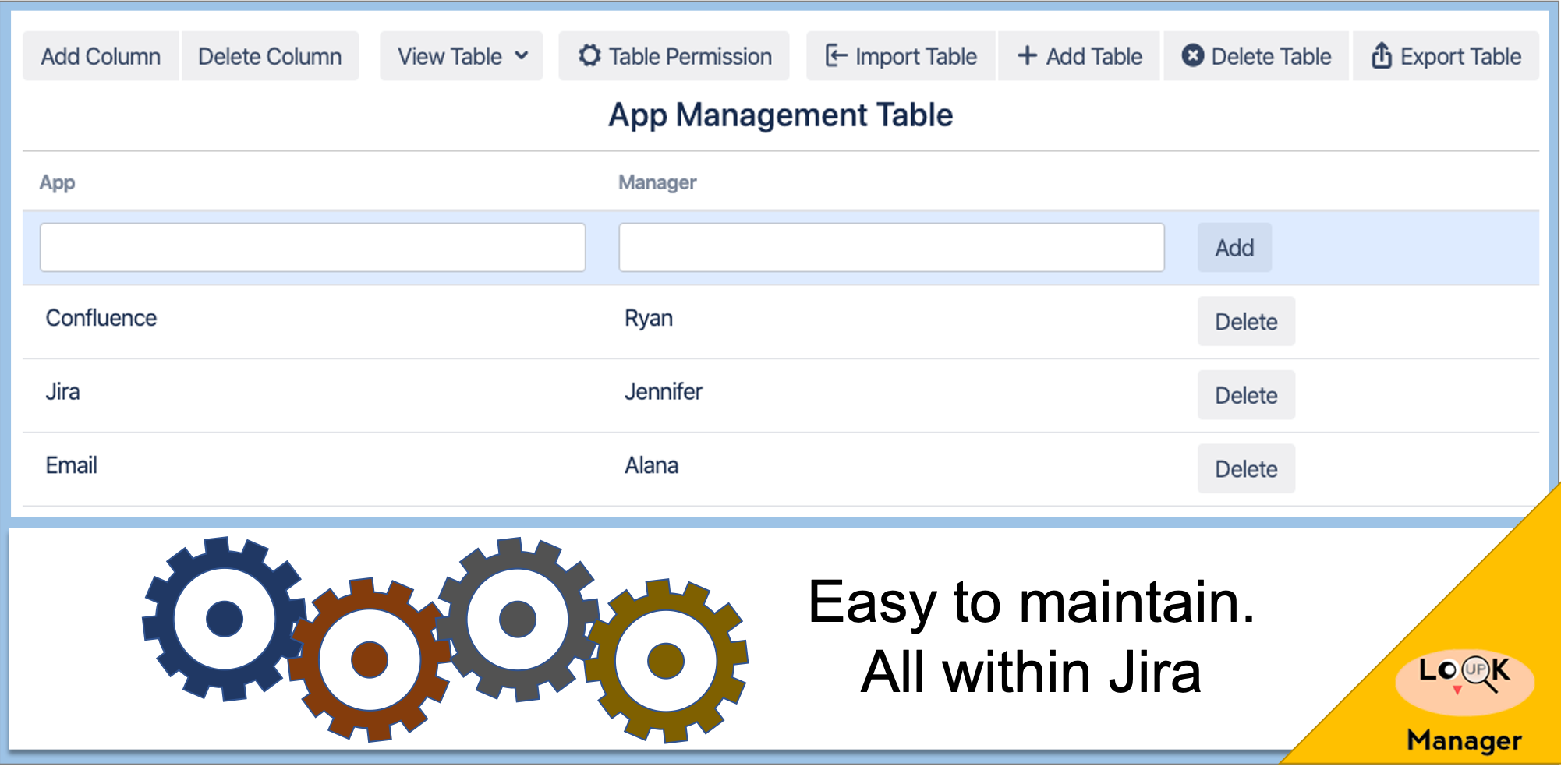Click the Import Table arrow icon
Screen dimensions: 1561x784
tap(836, 56)
